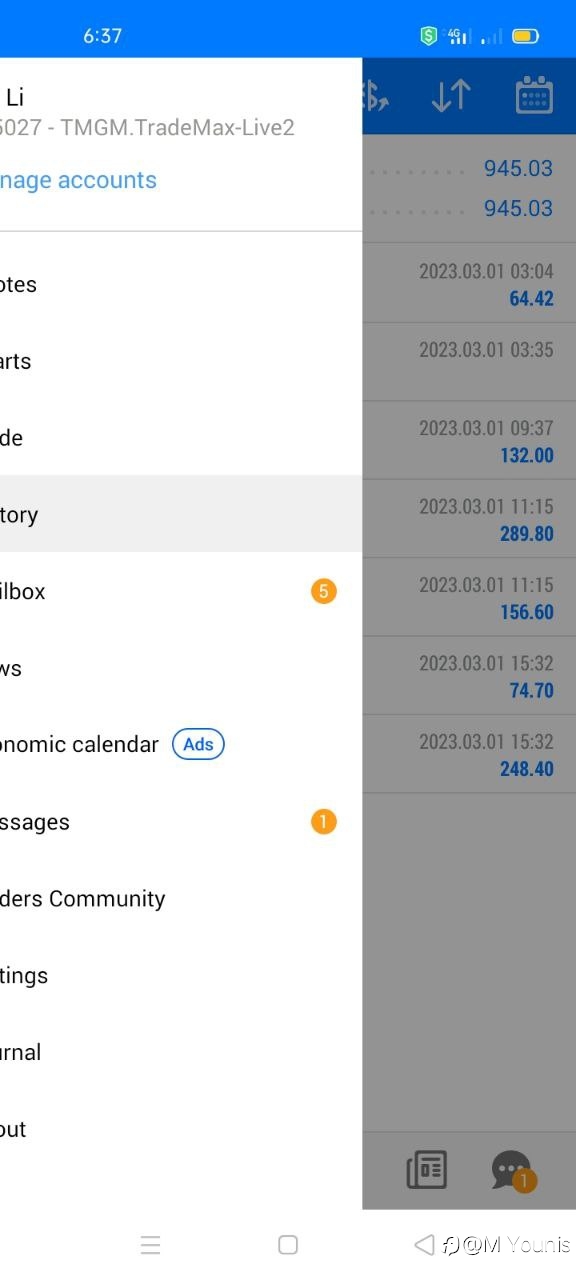576x1280 pixels.
Task: Tap the Ads label beside Economic calendar
Action: 198,744
